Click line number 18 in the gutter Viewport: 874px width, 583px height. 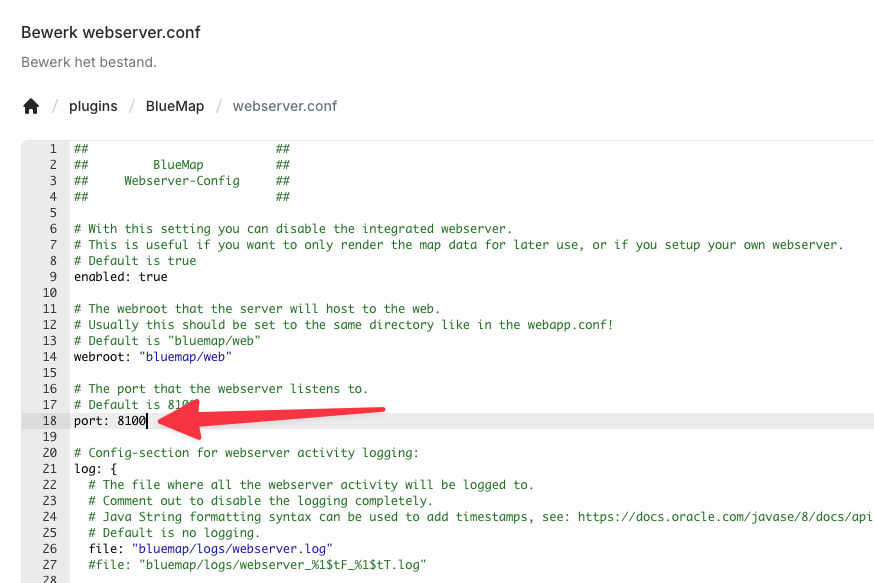(49, 421)
